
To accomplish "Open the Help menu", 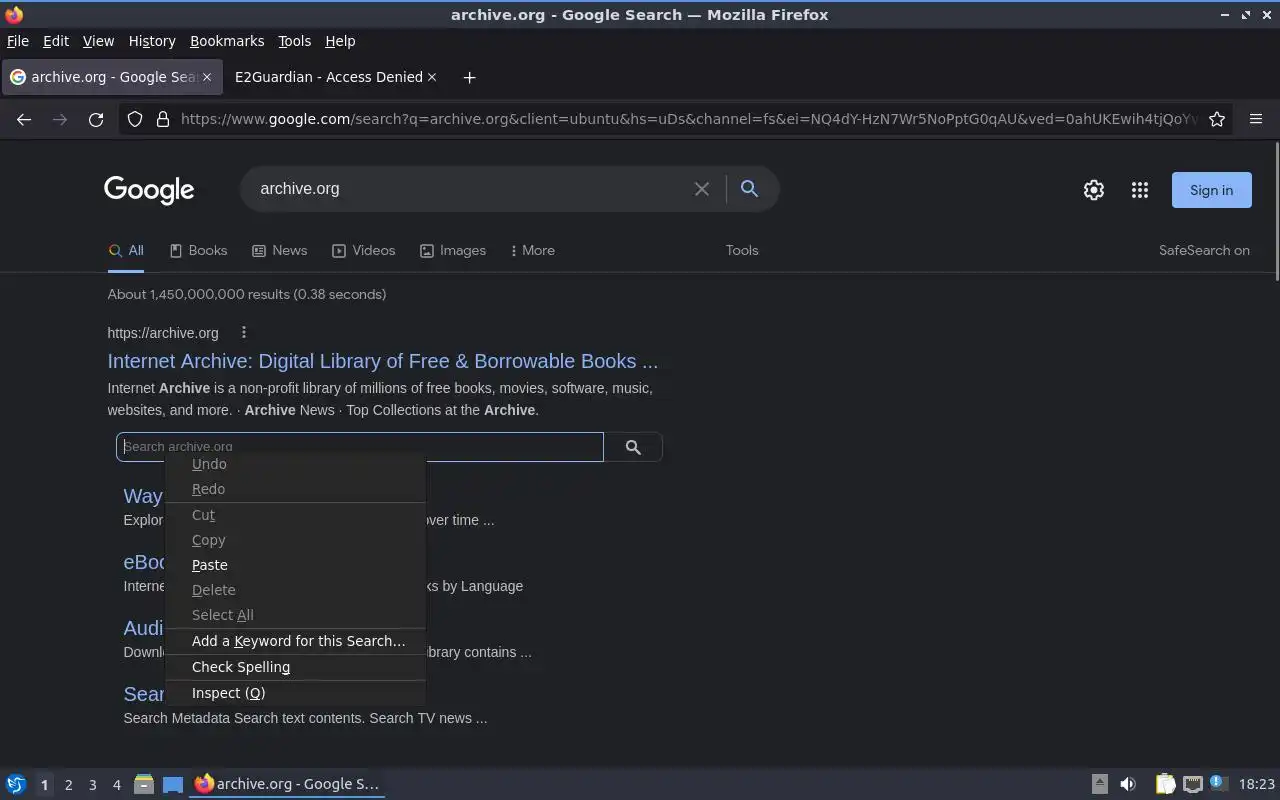I will [340, 41].
